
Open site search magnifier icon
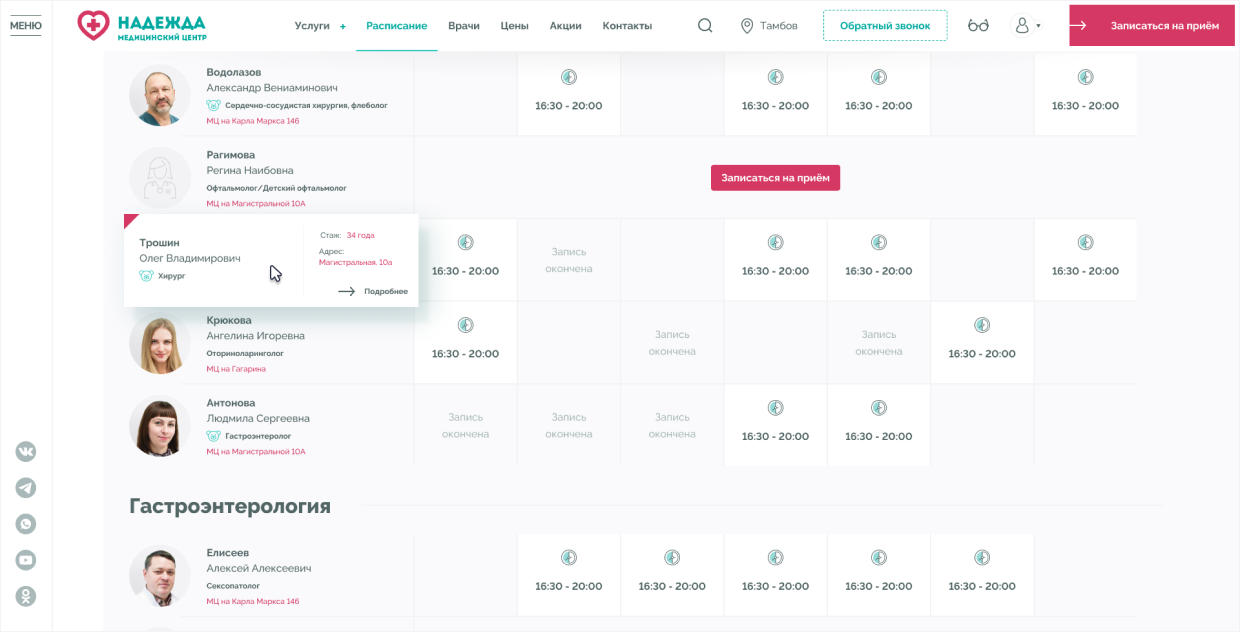(x=705, y=26)
